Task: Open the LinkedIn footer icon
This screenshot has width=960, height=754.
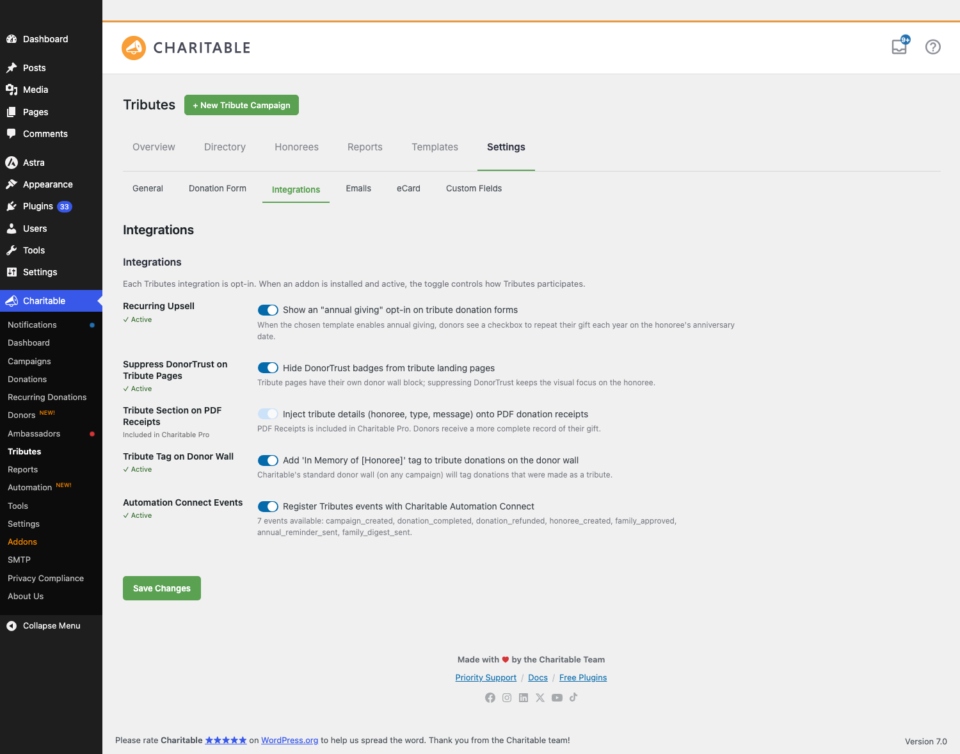Action: tap(523, 698)
